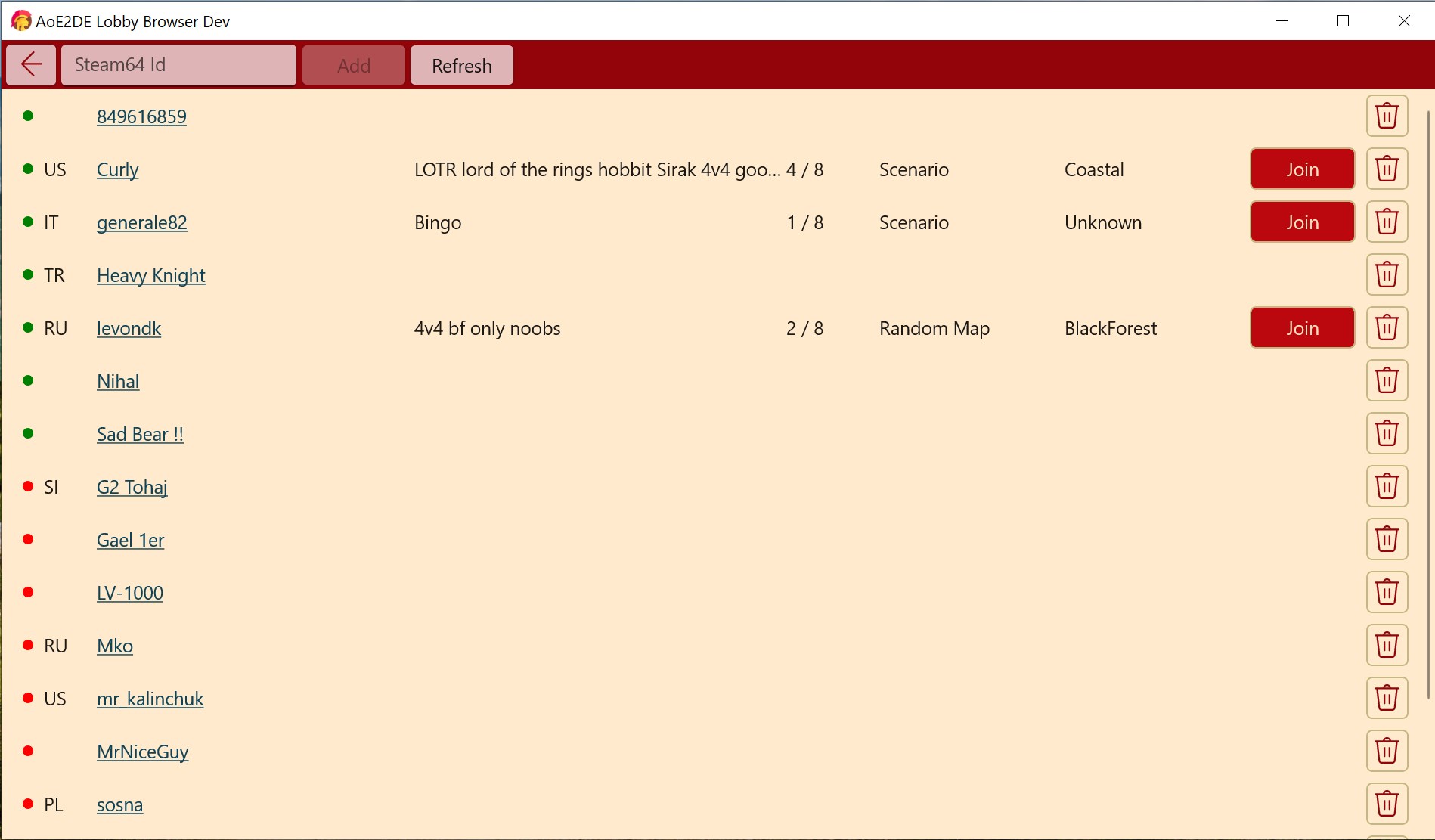Open G2 Tohaj's profile link
This screenshot has width=1435, height=840.
coord(132,487)
